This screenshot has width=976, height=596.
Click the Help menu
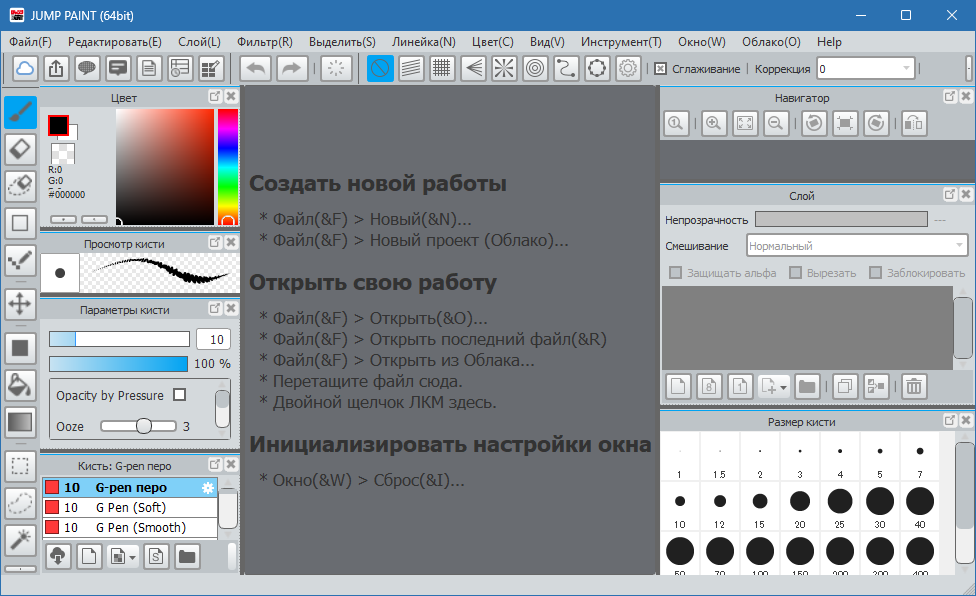pos(829,42)
